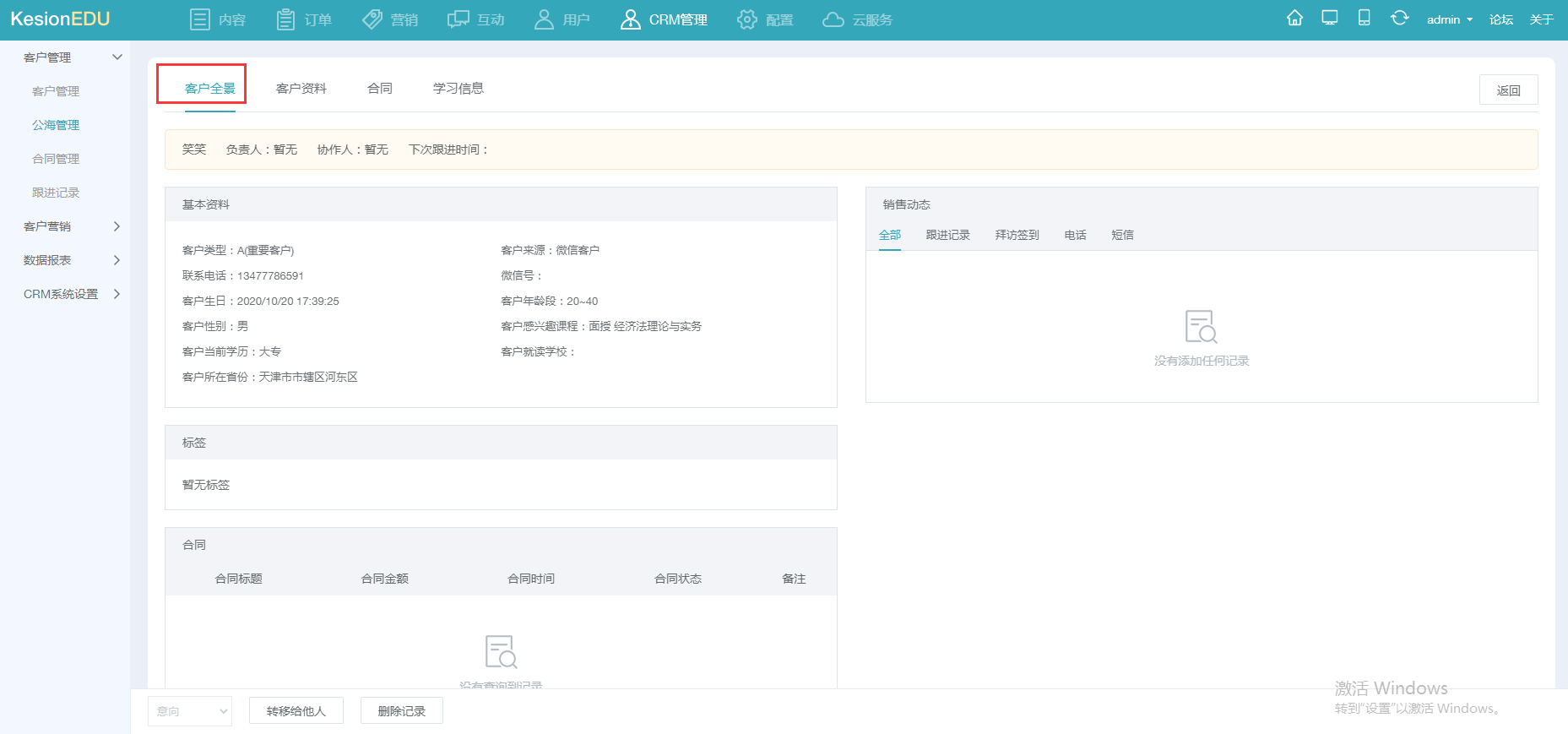Open 公海管理 in the sidebar
1568x734 pixels.
click(56, 125)
